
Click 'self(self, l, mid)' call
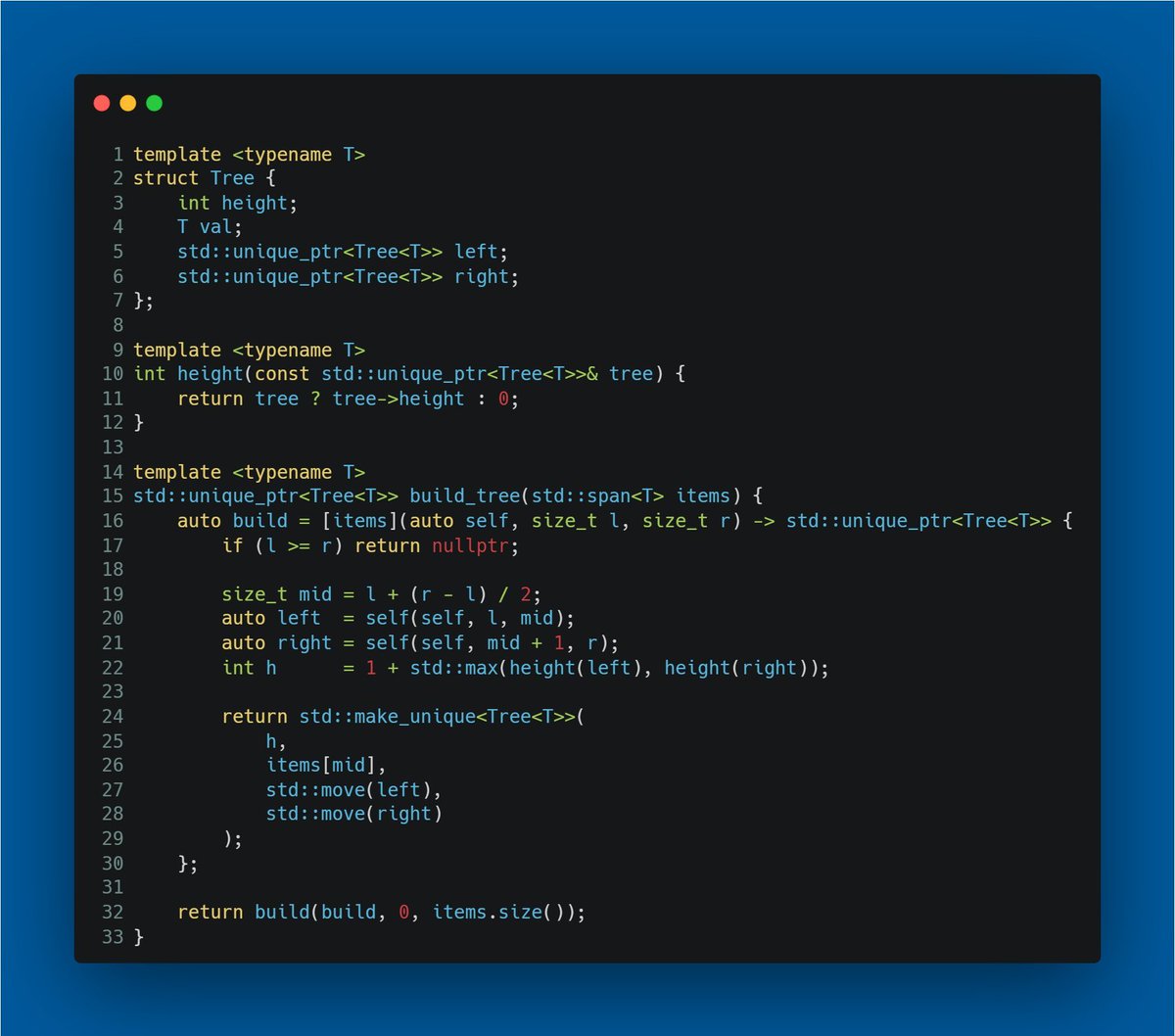pos(465,619)
